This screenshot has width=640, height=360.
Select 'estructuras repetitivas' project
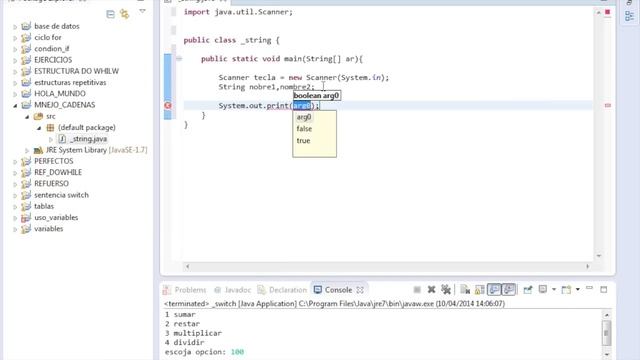coord(70,82)
